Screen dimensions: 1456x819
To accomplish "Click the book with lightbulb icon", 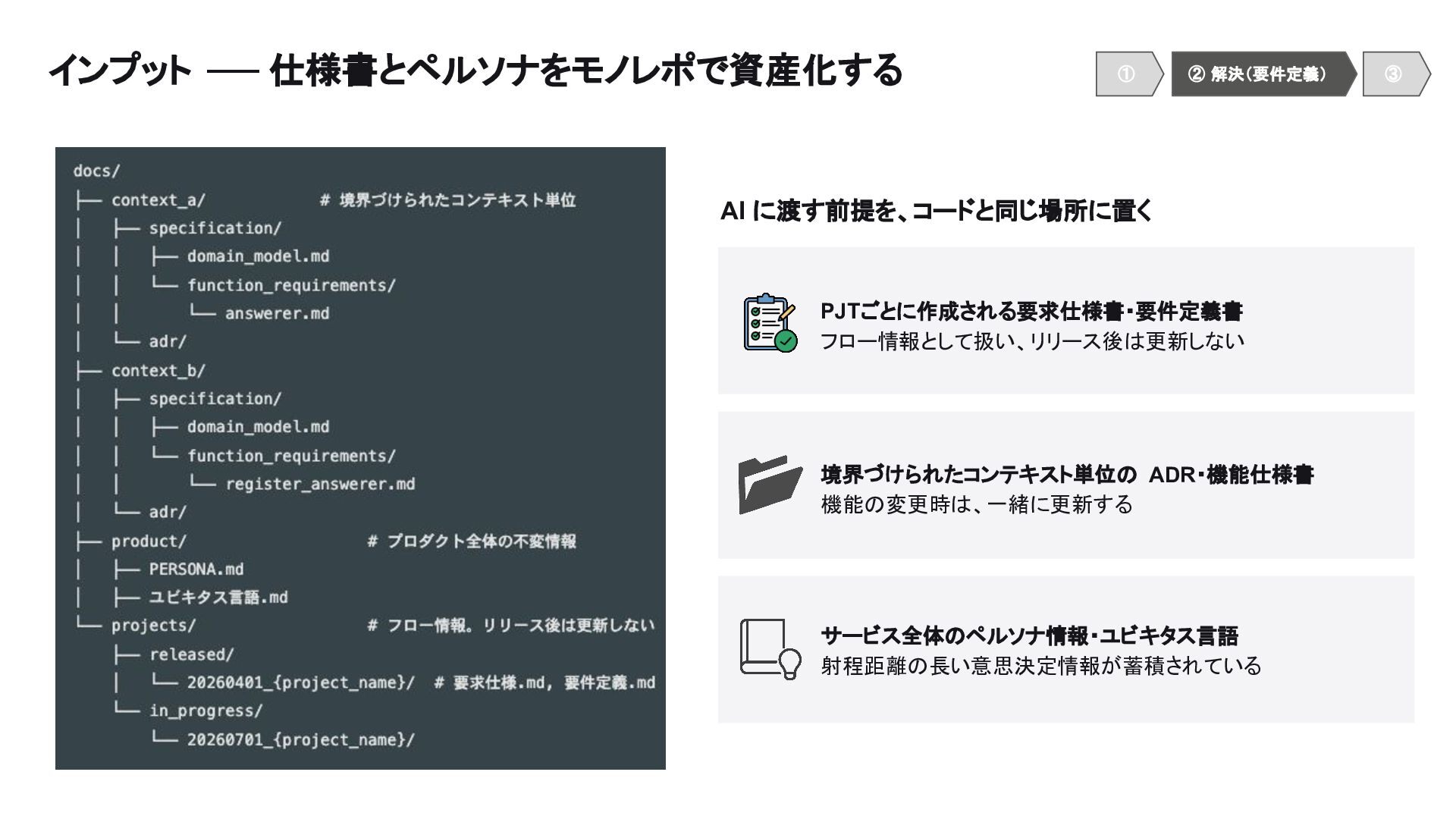I will (770, 649).
